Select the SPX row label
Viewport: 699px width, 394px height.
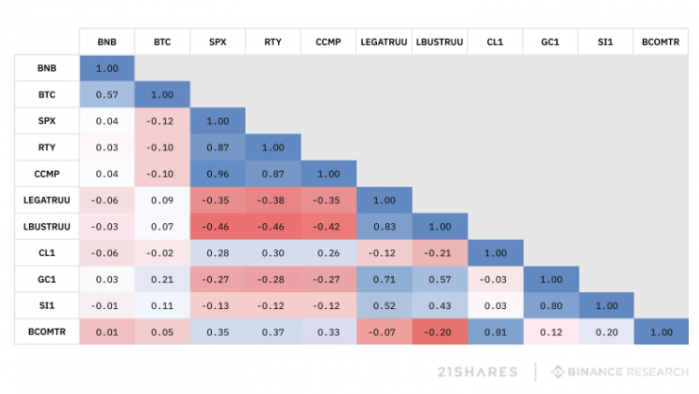(47, 121)
